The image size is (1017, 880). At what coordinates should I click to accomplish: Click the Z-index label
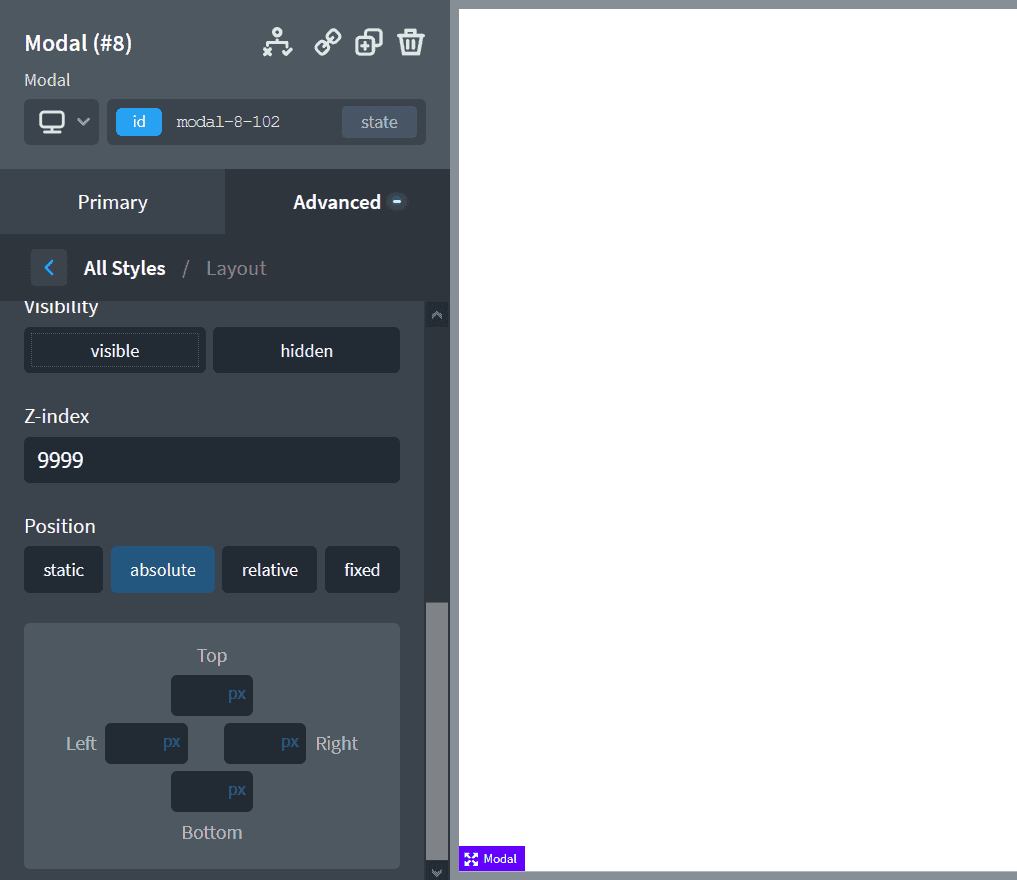[56, 416]
